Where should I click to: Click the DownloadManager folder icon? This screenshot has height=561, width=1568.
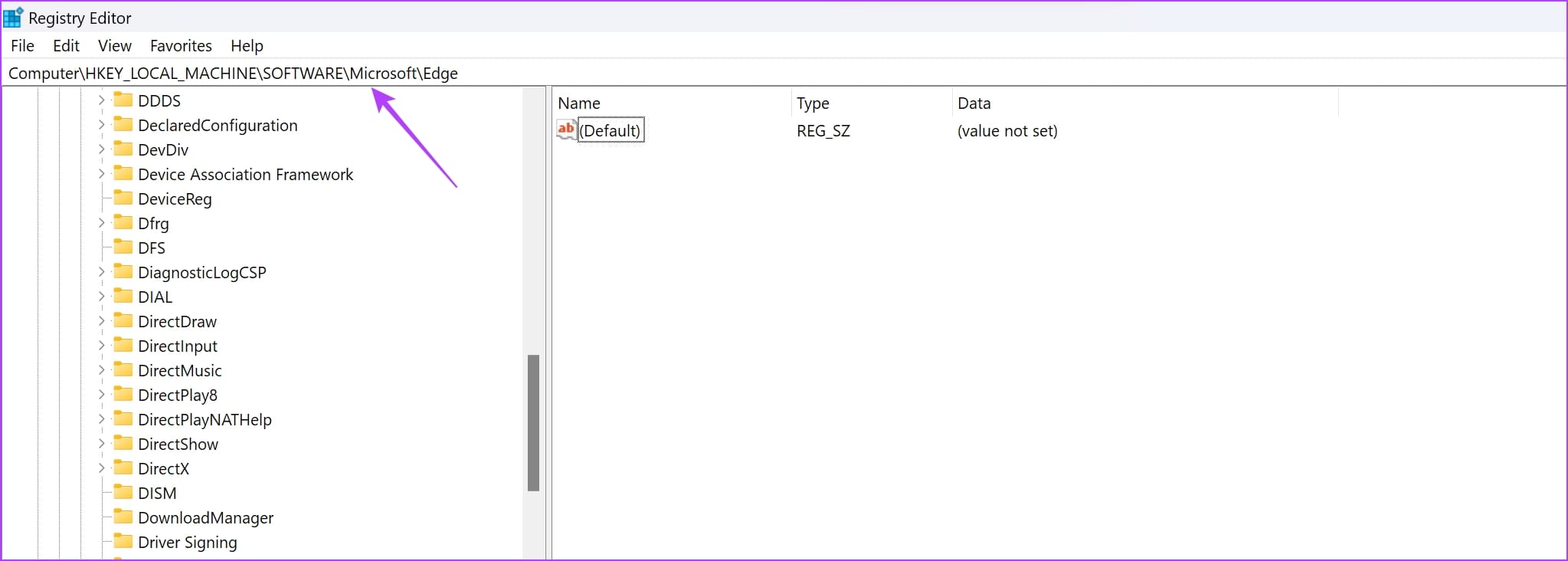(123, 517)
